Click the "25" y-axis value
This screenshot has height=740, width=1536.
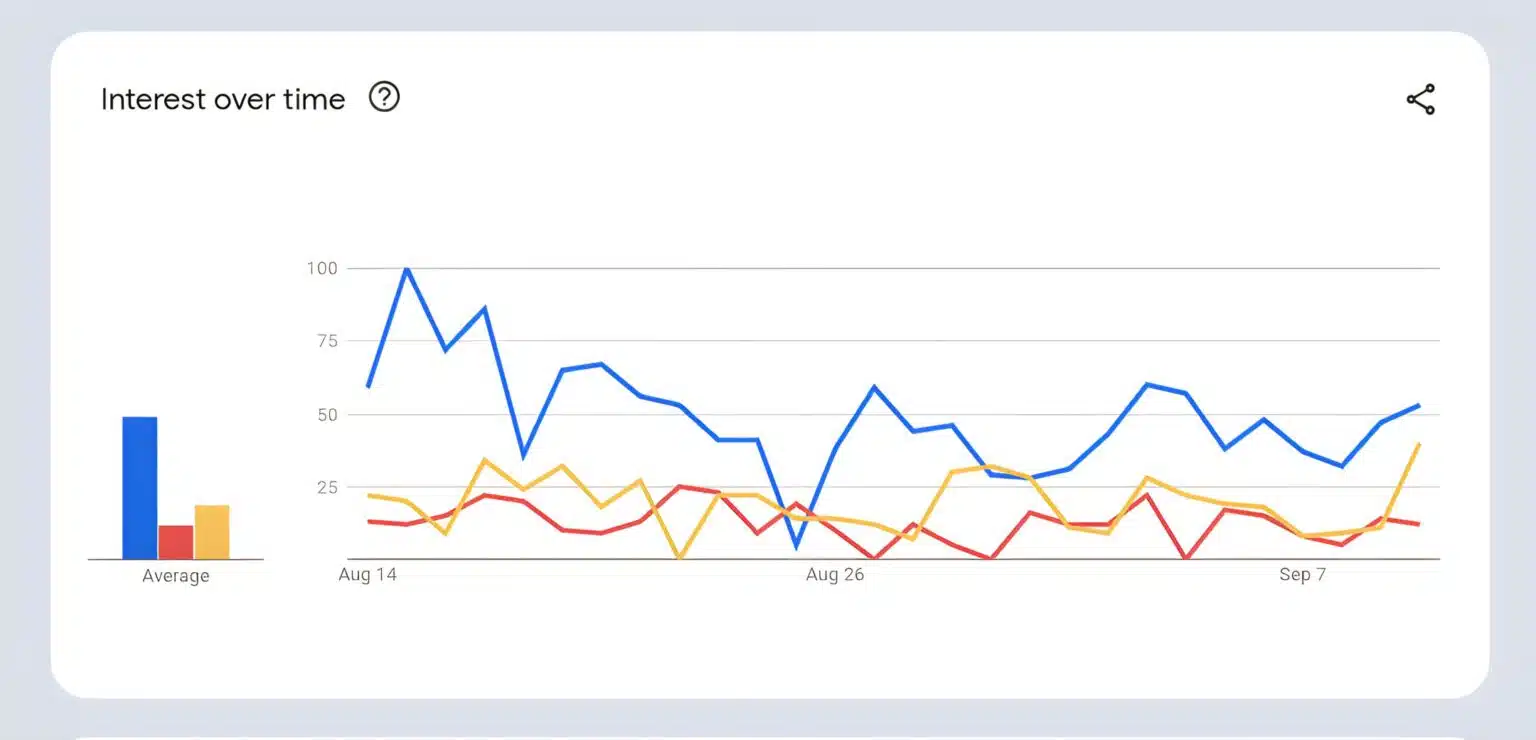(x=326, y=487)
